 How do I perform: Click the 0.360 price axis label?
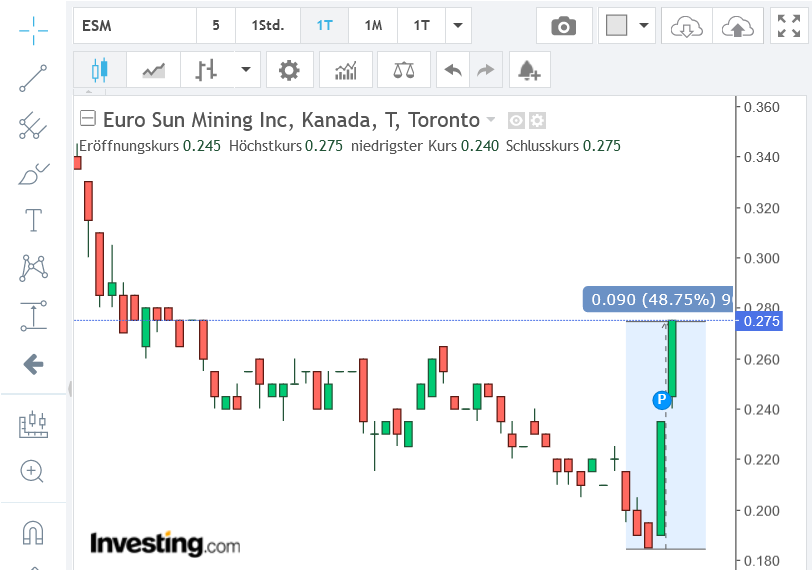761,107
